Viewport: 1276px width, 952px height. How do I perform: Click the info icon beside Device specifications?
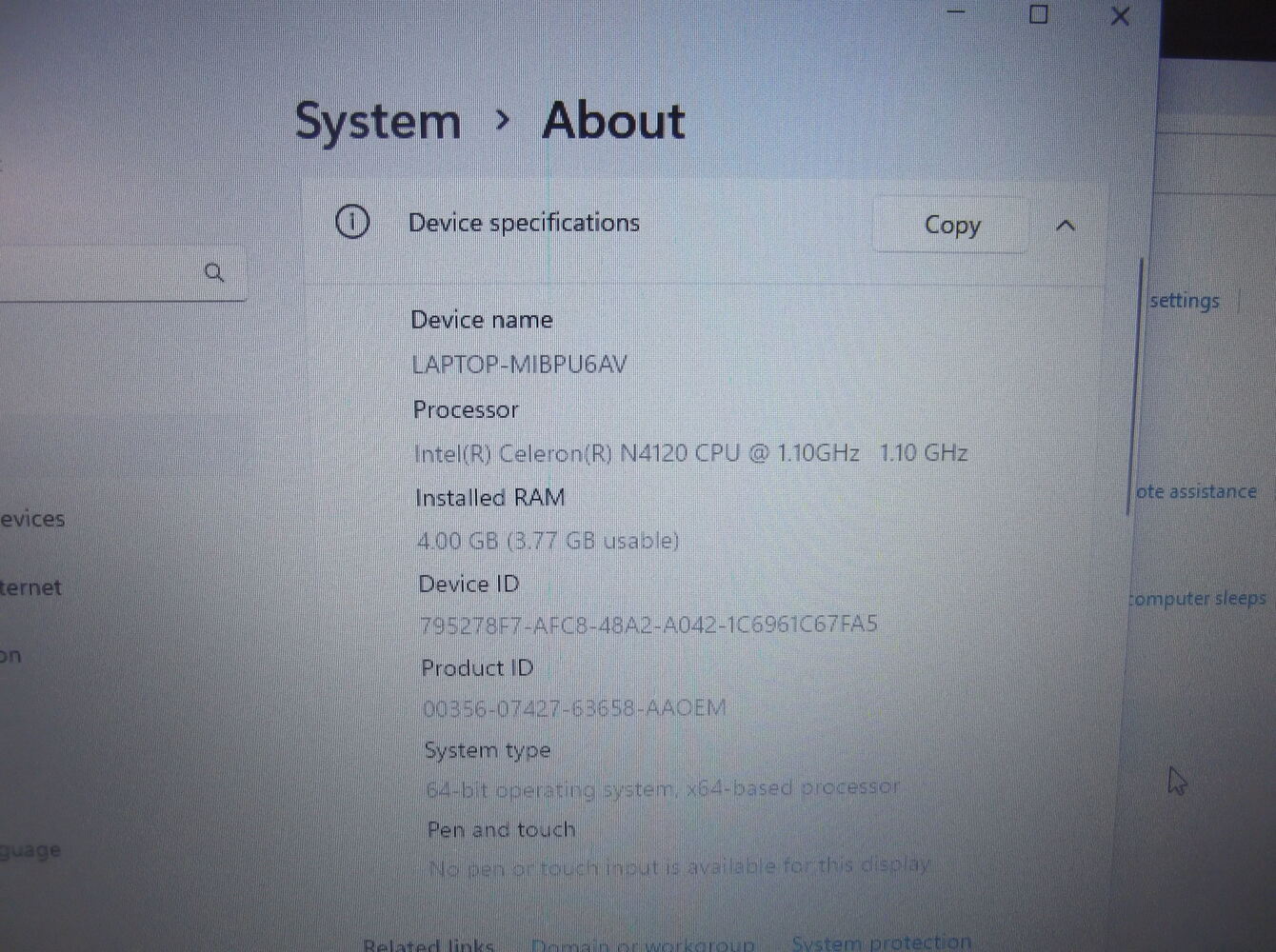(352, 223)
